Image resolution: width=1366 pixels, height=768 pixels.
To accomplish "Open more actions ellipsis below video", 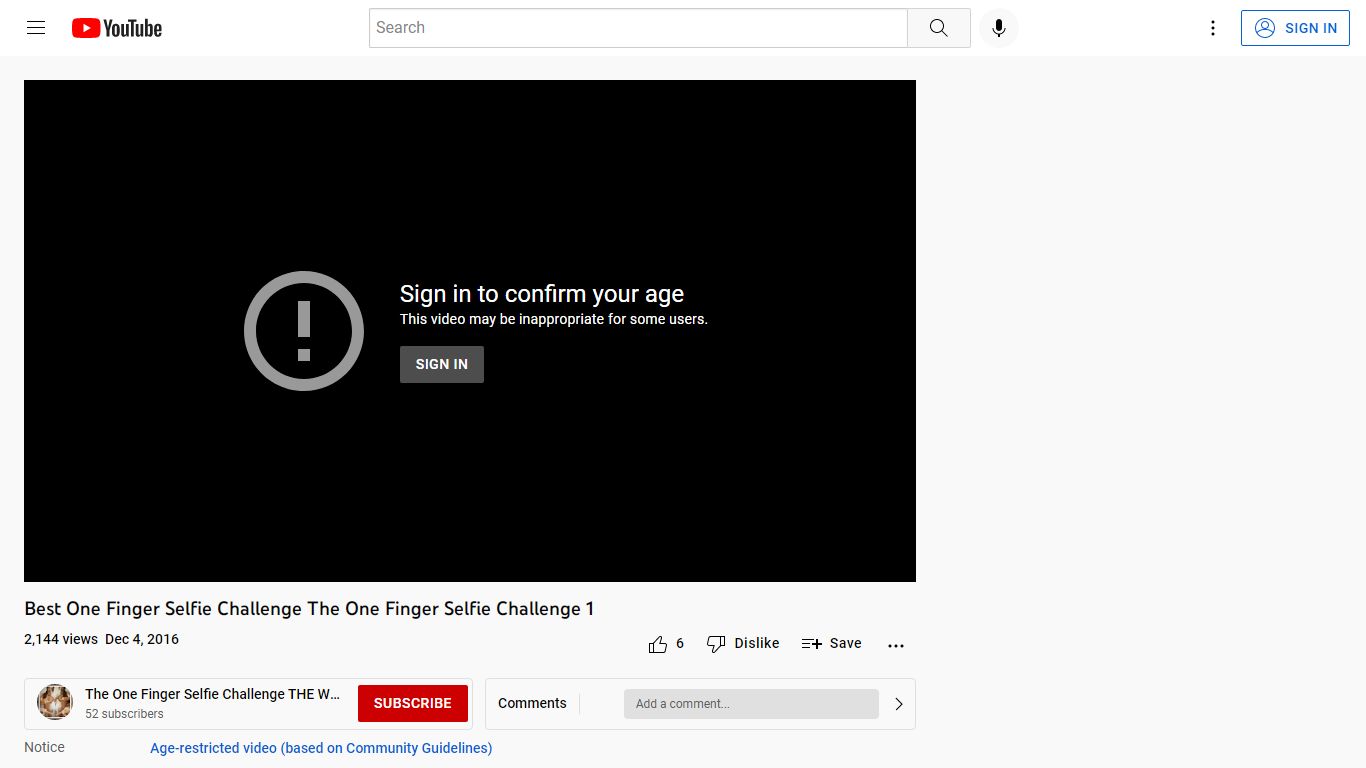I will click(896, 645).
